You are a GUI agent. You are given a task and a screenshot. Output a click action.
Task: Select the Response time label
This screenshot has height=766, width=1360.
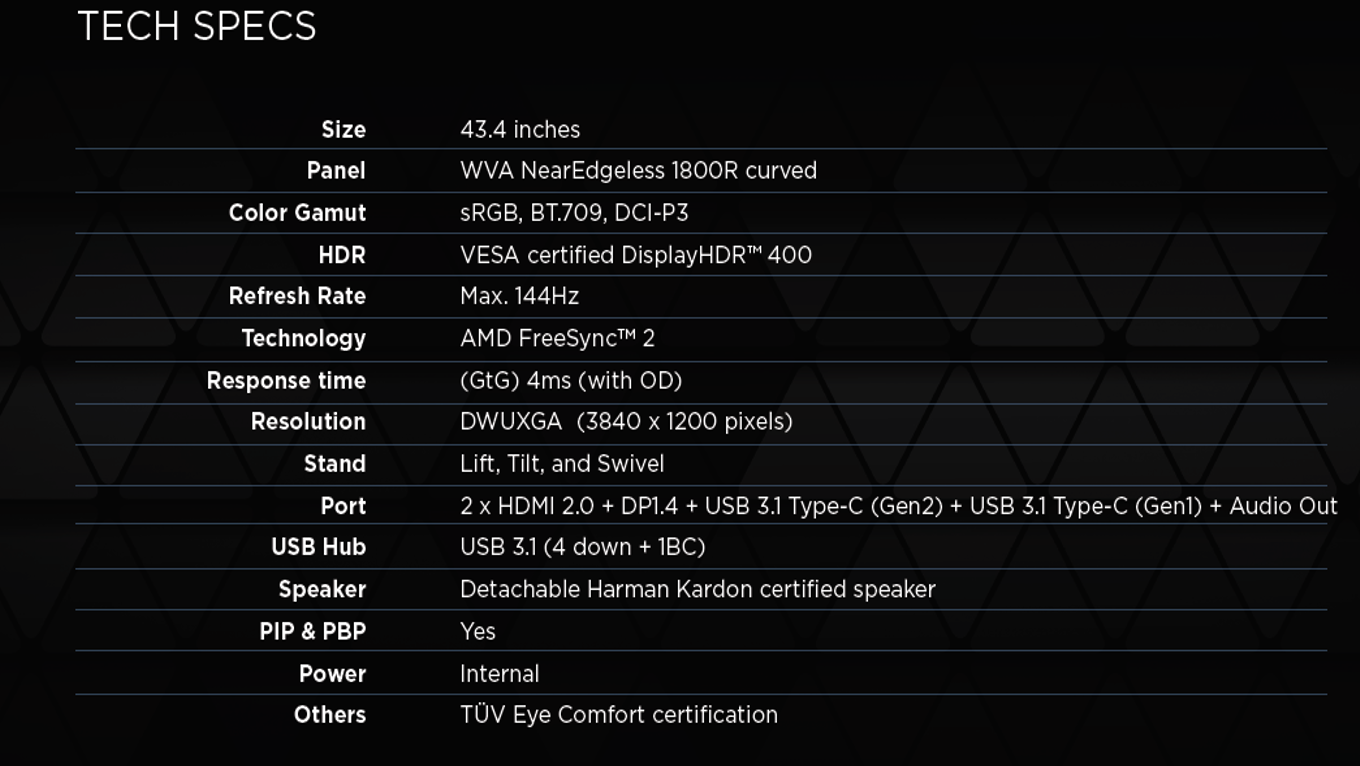coord(286,381)
